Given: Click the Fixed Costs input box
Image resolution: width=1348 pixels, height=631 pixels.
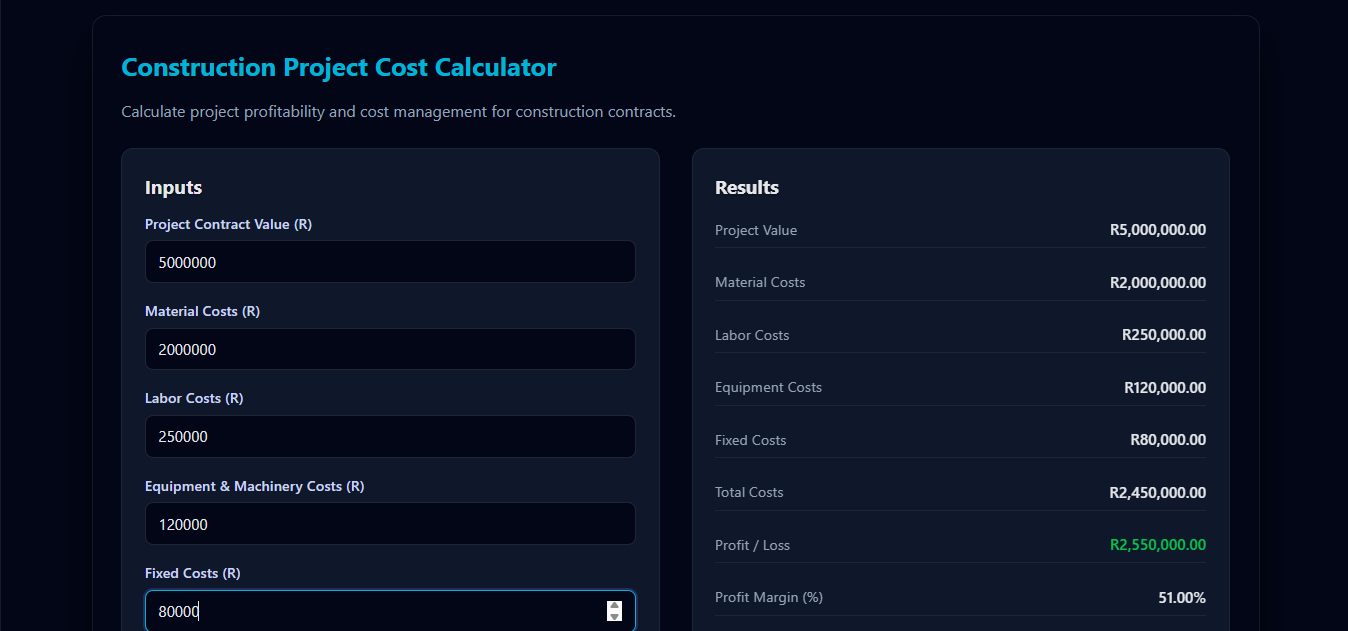Looking at the screenshot, I should point(380,611).
